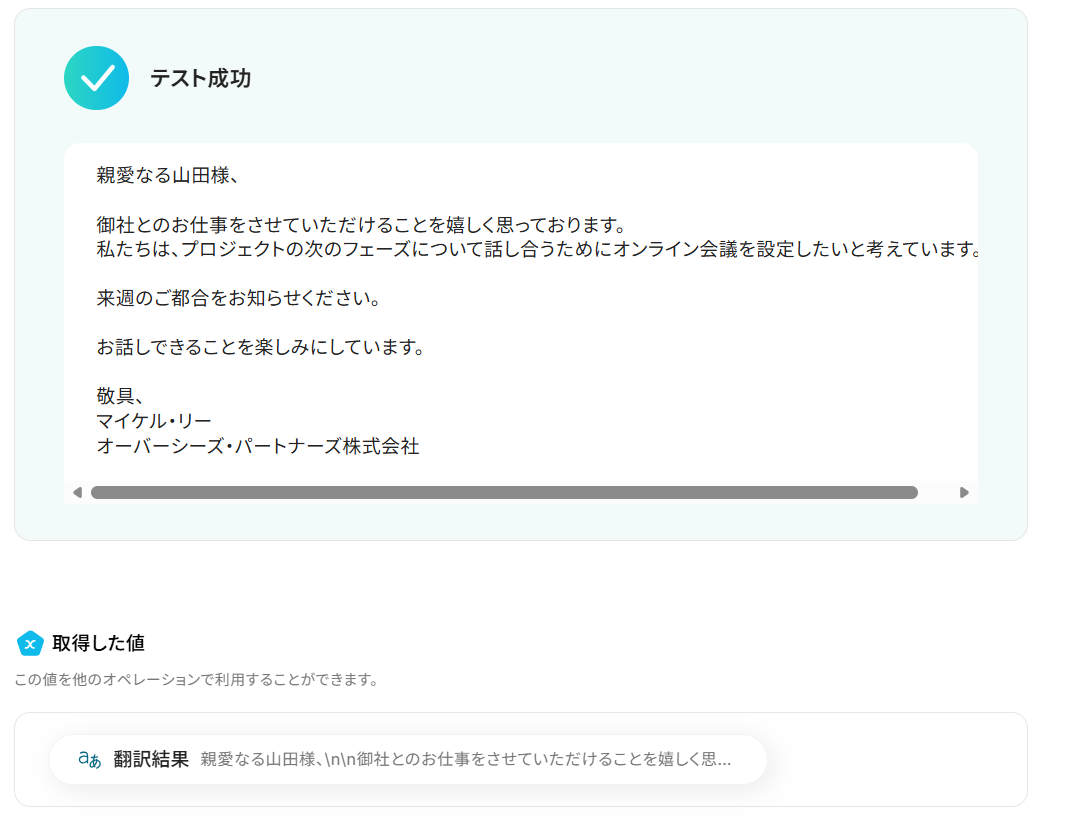Click the company name オーバーシーズ・パートナーズ株式会社
The height and width of the screenshot is (838, 1068).
pos(257,446)
